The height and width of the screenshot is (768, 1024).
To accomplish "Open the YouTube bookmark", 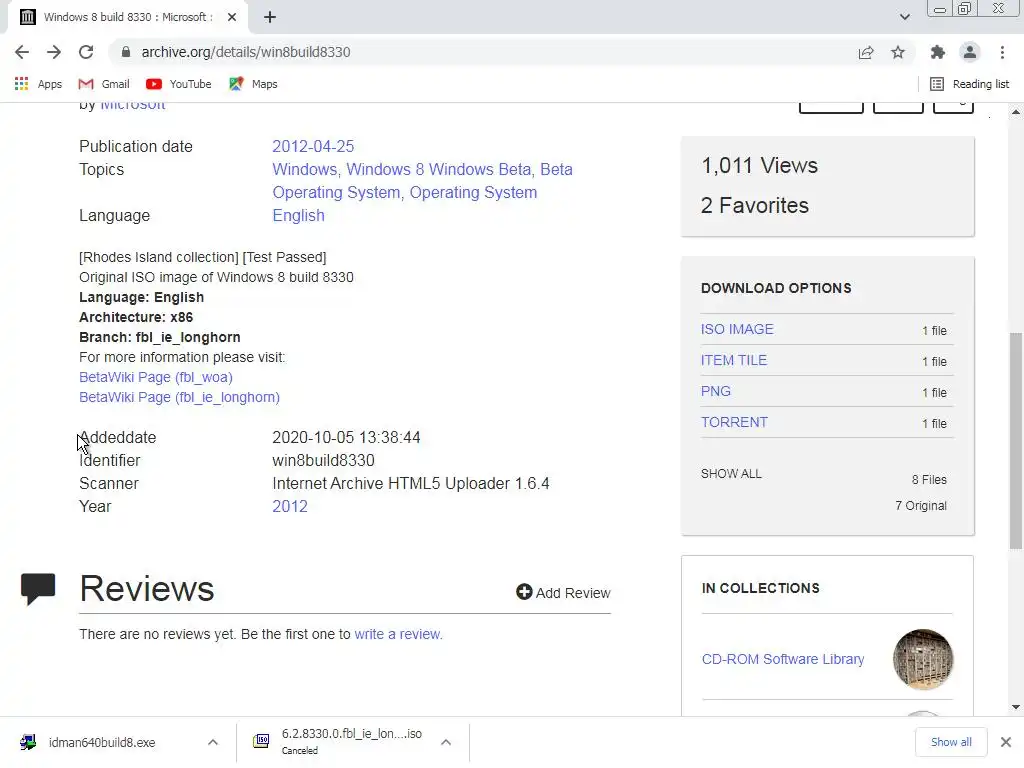I will point(179,84).
